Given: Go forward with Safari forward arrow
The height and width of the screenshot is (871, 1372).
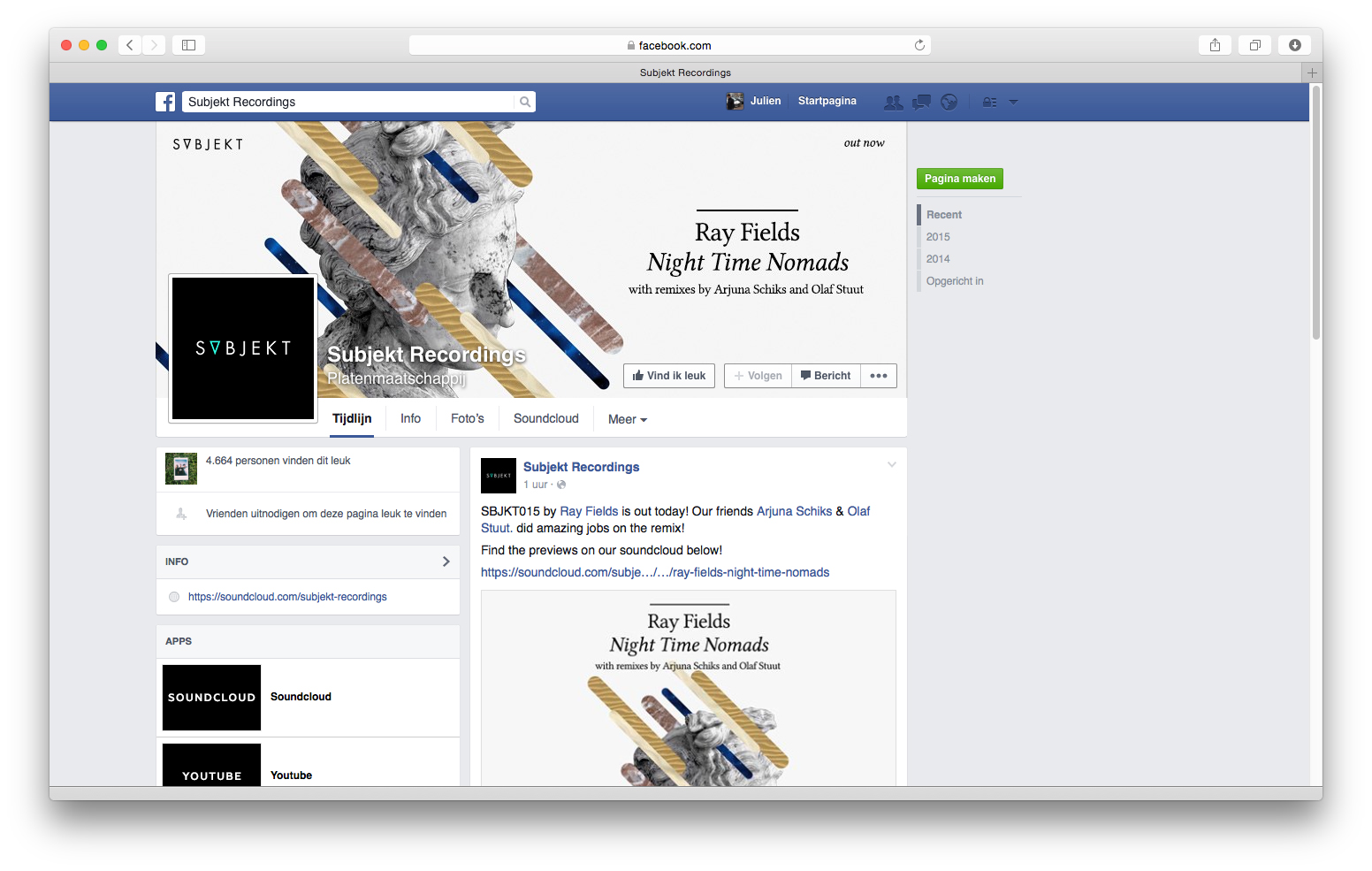Looking at the screenshot, I should coord(154,45).
